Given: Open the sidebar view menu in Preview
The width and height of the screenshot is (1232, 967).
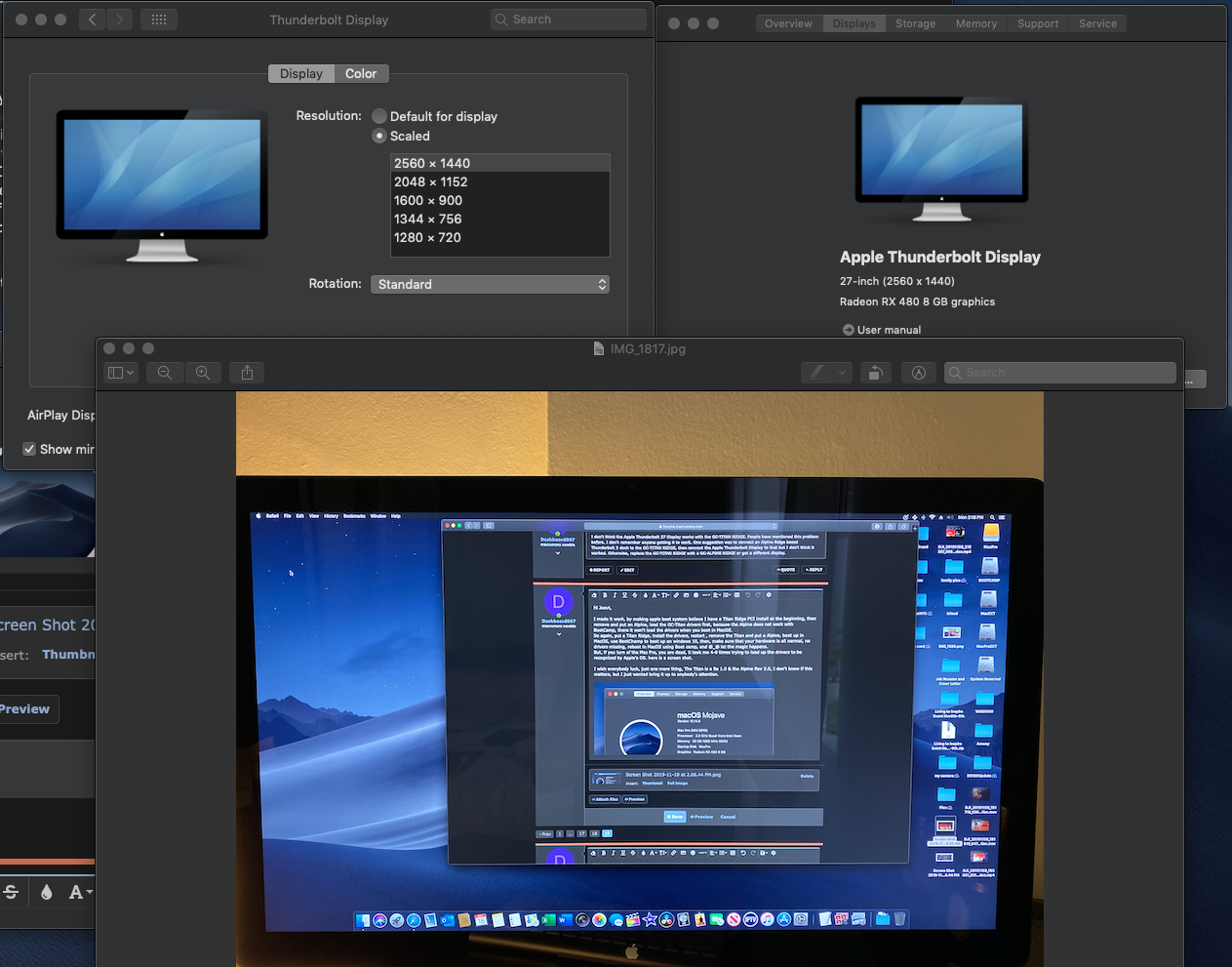Looking at the screenshot, I should click(121, 373).
